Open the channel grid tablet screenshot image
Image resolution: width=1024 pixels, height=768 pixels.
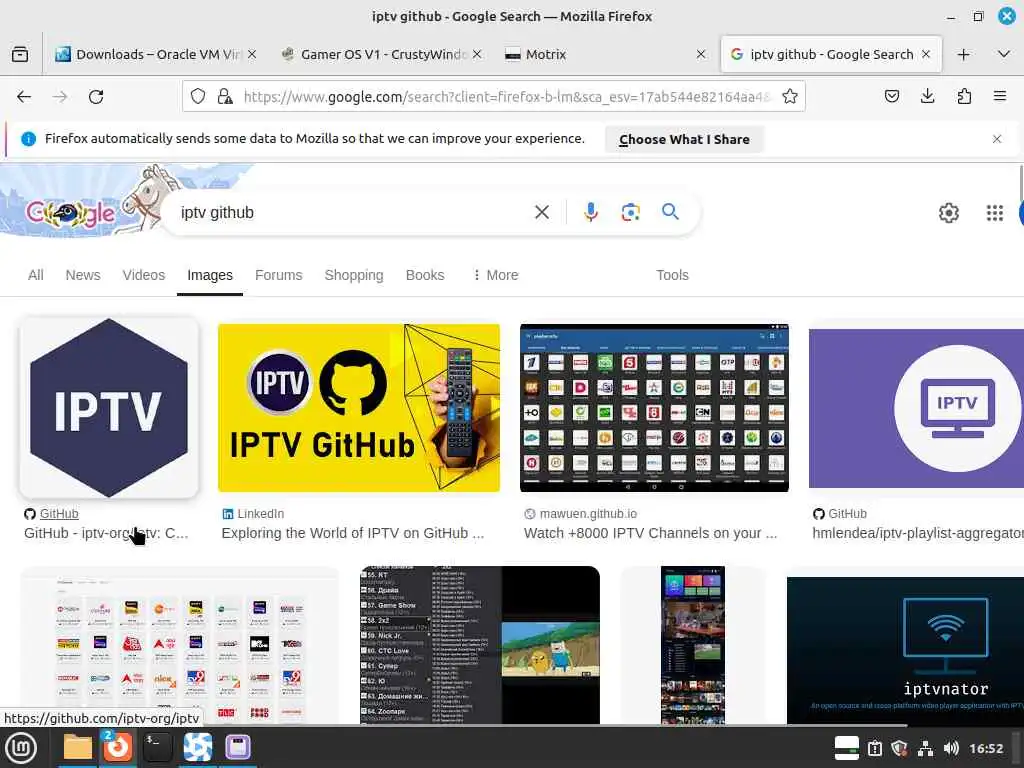tap(654, 408)
